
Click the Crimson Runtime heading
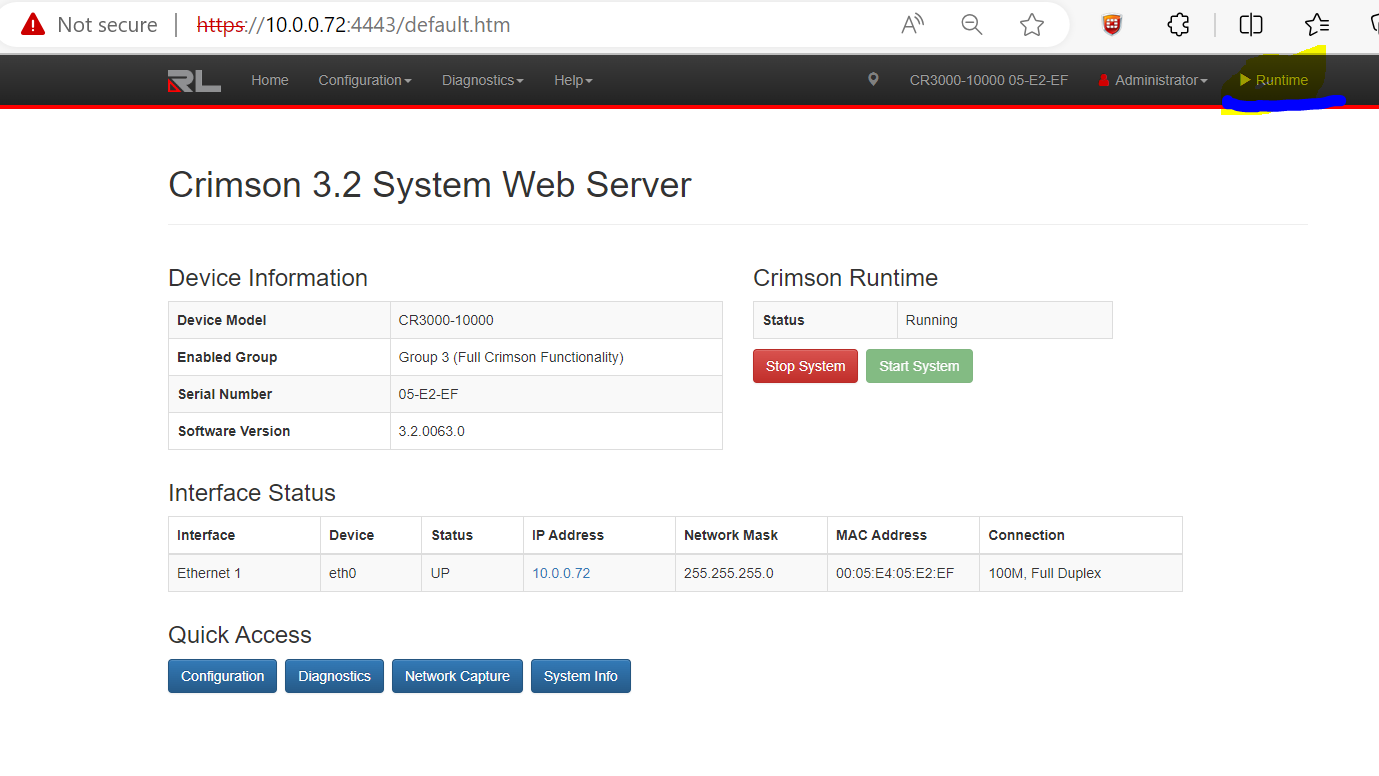pos(845,278)
